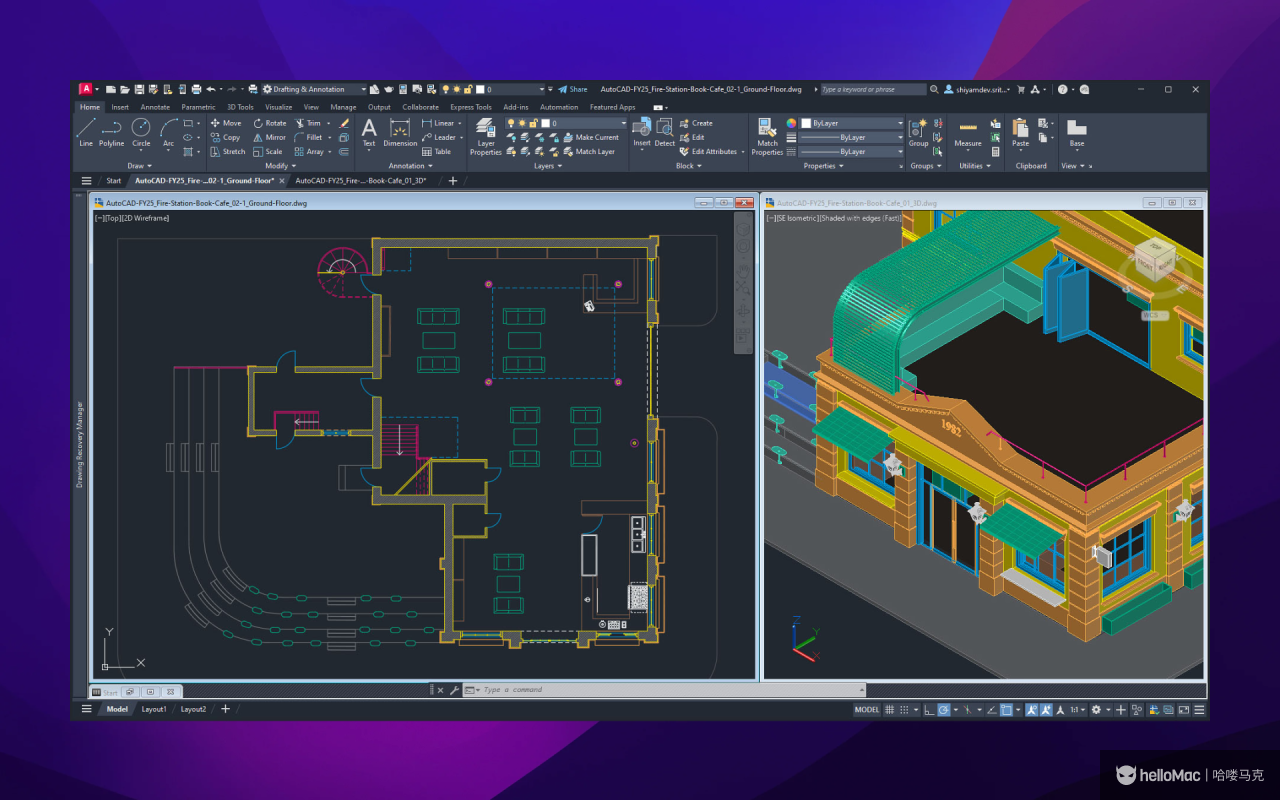Screen dimensions: 1280x800
Task: Select the Line drawing tool
Action: click(x=86, y=132)
